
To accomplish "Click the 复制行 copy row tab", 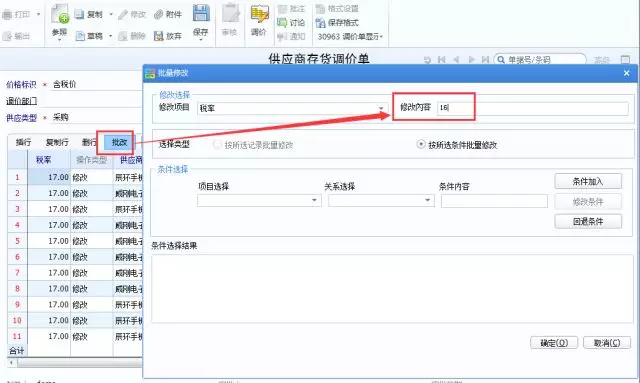I will [x=57, y=142].
